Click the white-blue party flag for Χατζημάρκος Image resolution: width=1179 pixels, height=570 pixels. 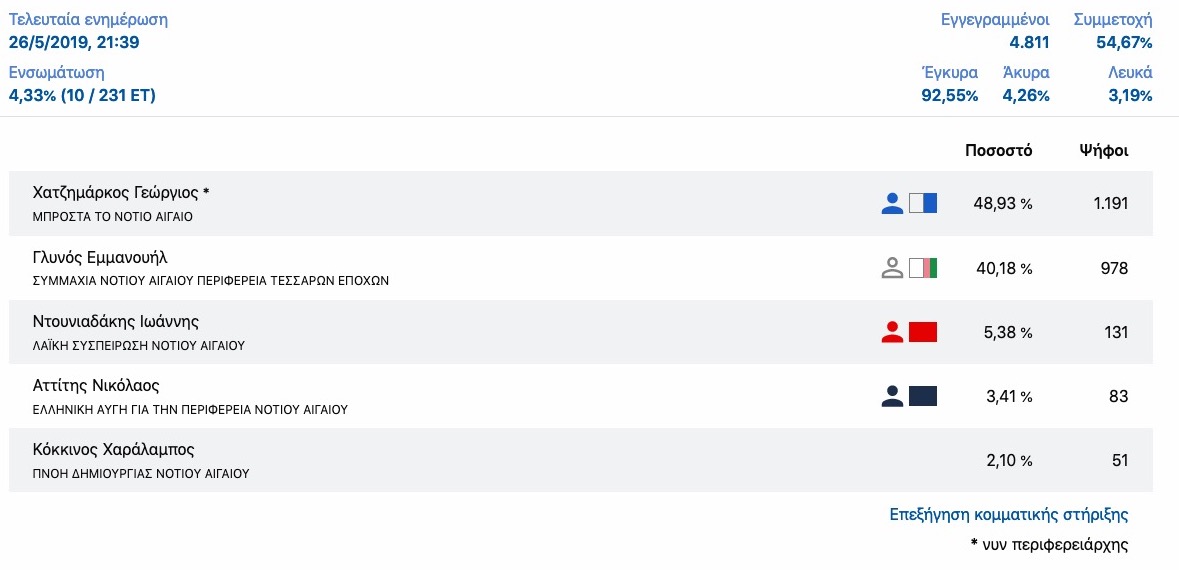coord(922,204)
